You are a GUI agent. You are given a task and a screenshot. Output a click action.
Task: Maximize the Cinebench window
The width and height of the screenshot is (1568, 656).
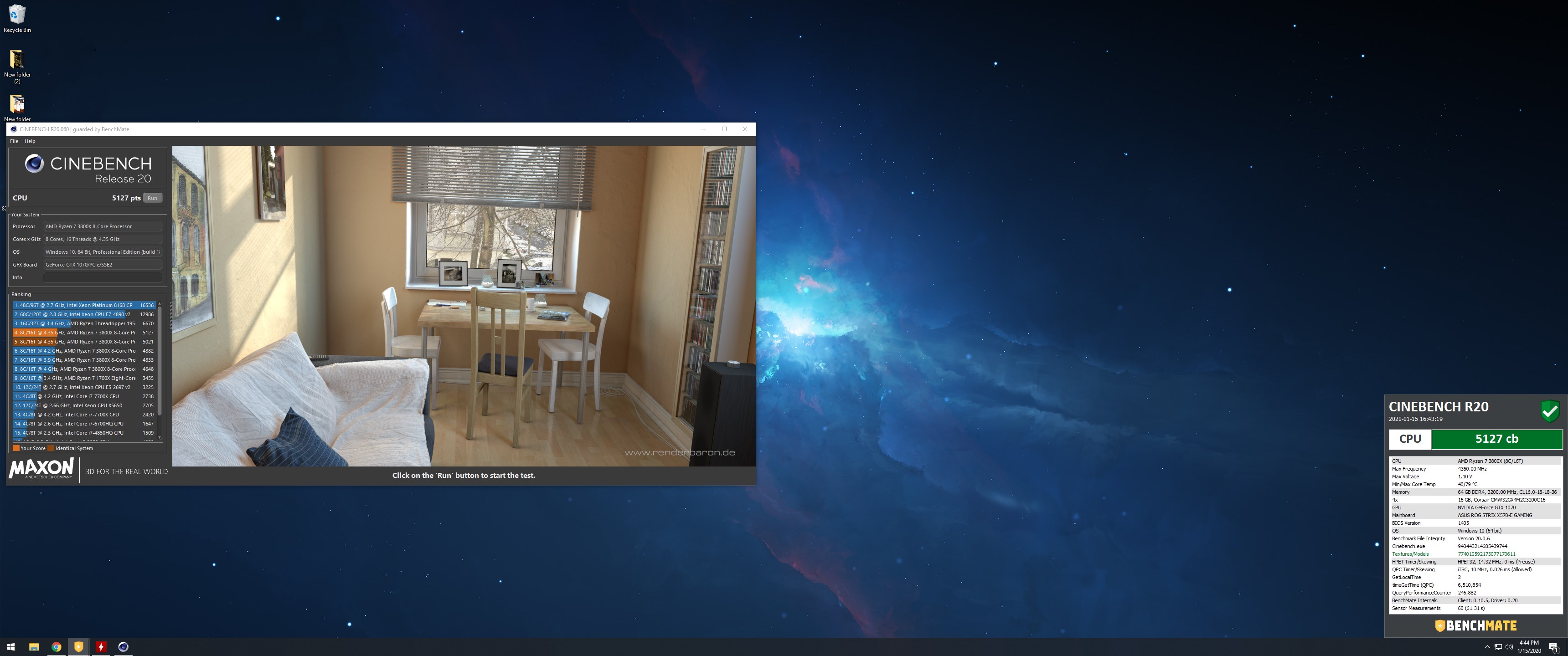coord(724,129)
